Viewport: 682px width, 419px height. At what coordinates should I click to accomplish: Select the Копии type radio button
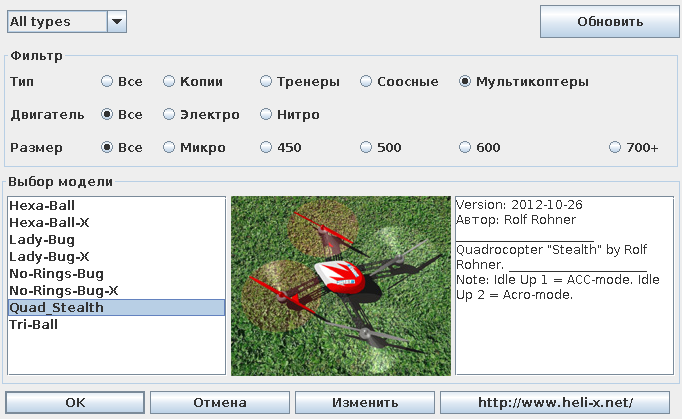pos(169,81)
